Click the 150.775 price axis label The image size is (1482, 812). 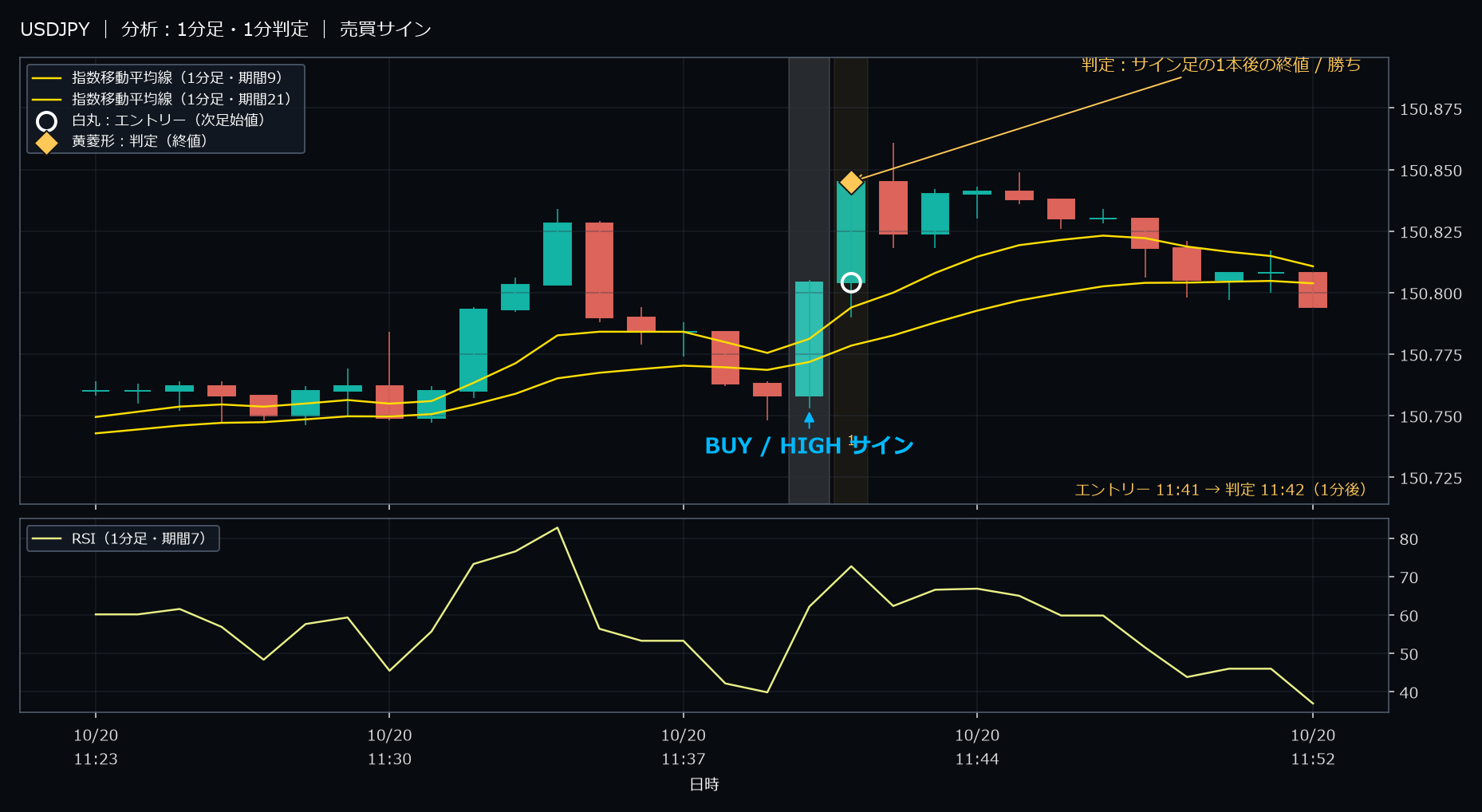(1431, 355)
